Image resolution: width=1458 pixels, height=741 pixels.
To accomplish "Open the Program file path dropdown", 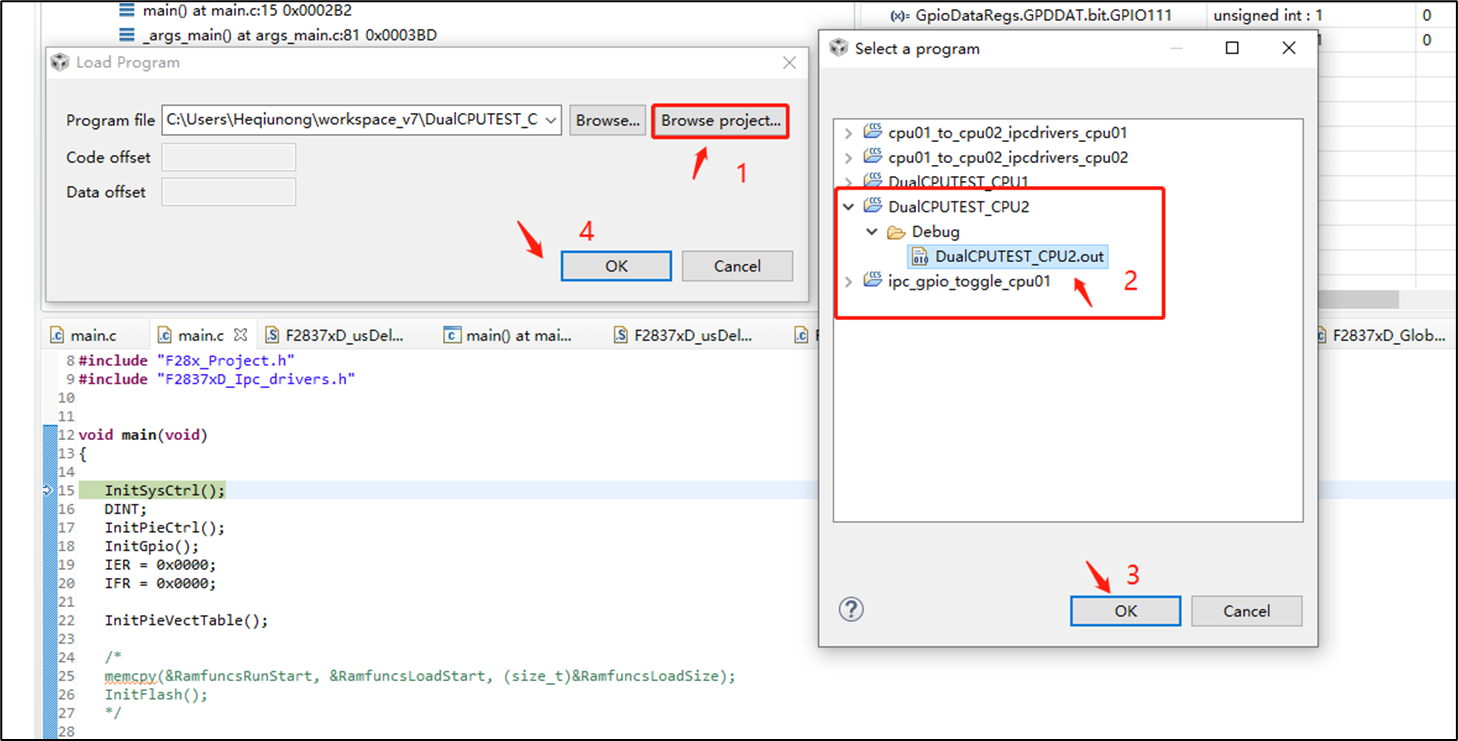I will click(551, 120).
